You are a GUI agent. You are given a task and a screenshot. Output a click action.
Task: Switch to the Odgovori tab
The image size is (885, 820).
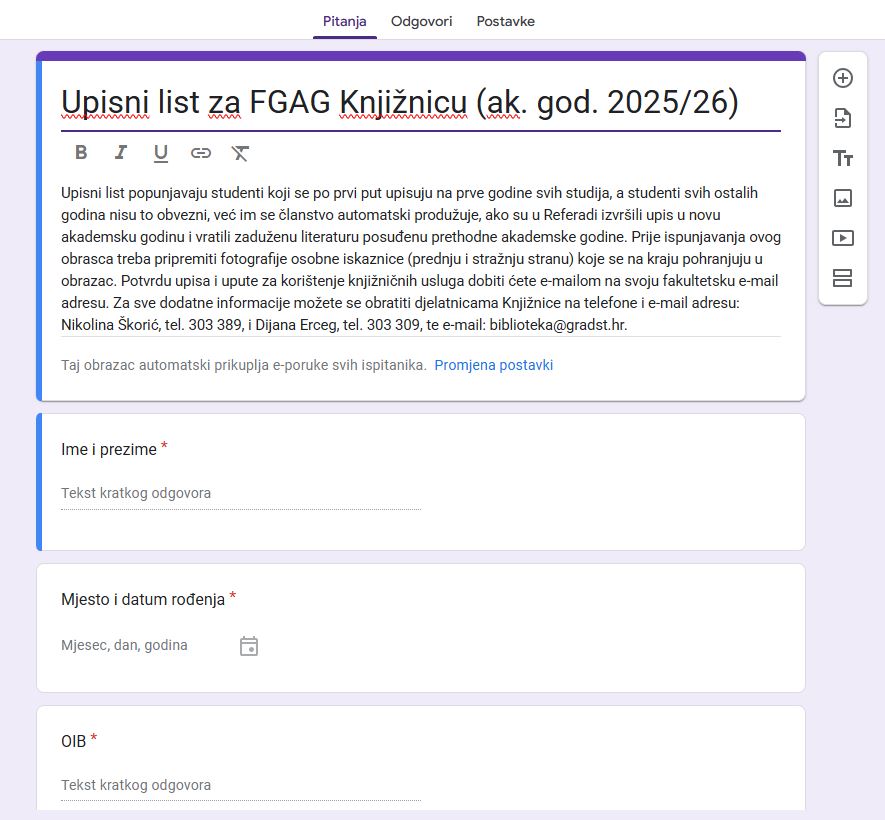(421, 21)
